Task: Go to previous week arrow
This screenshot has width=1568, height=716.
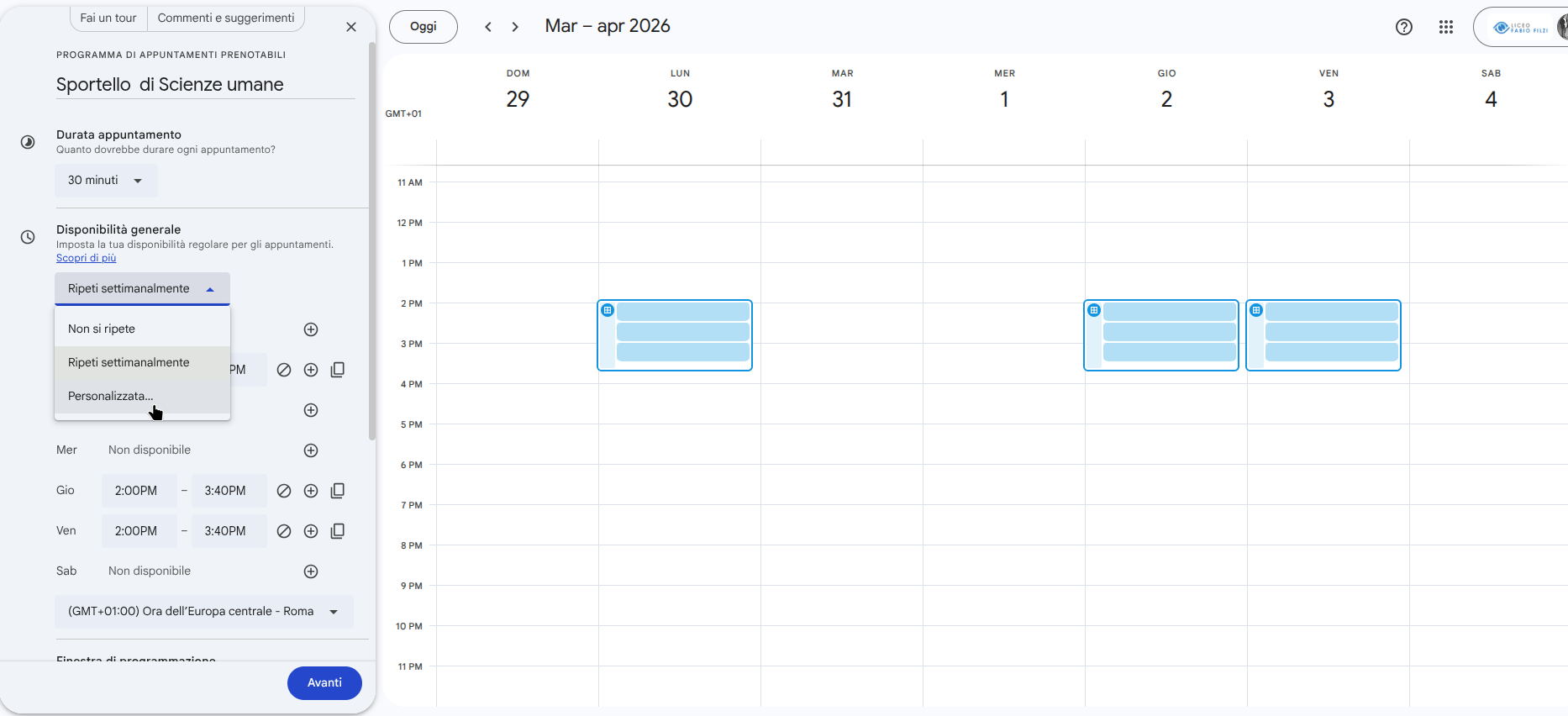Action: click(x=488, y=27)
